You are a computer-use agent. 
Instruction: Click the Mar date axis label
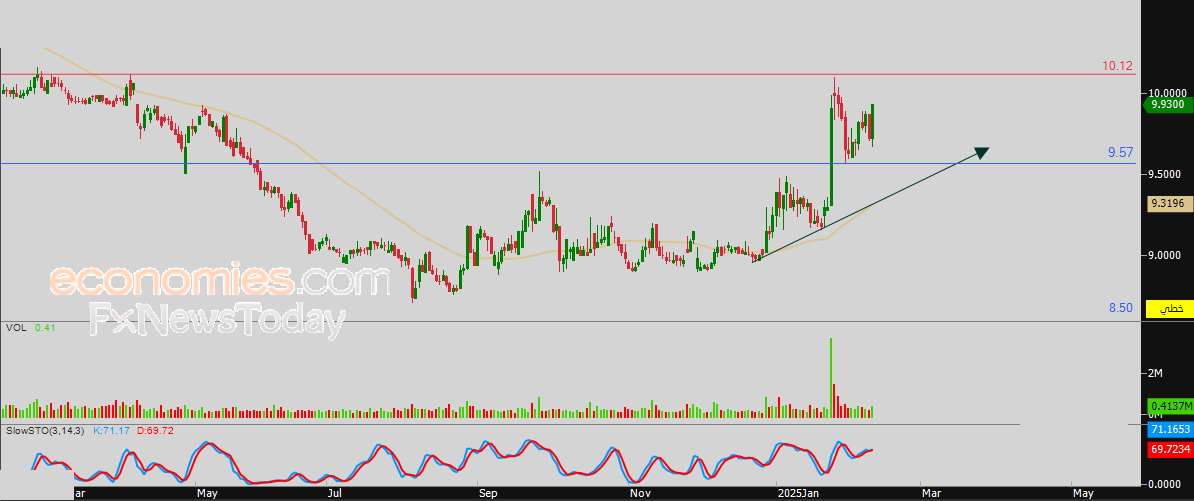click(931, 494)
